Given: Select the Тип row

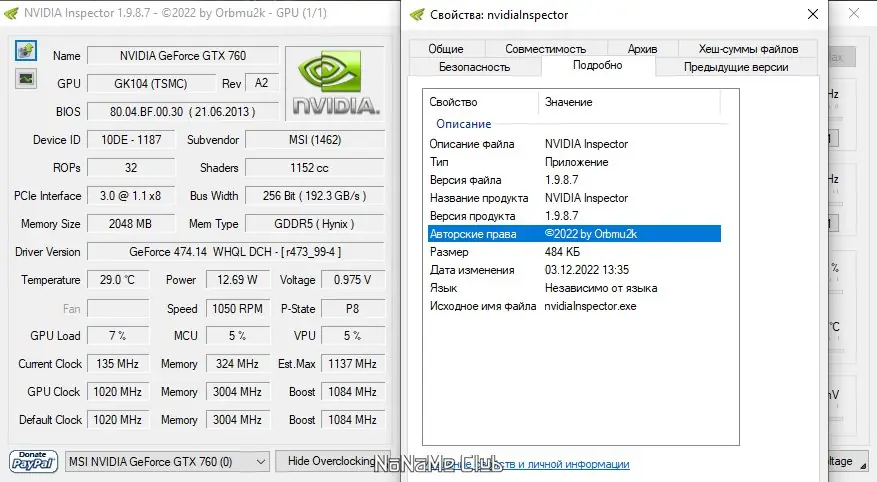Looking at the screenshot, I should (574, 162).
